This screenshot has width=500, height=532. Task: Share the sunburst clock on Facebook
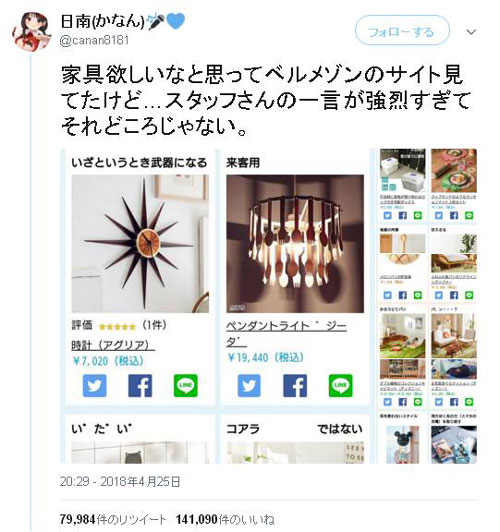coord(140,385)
